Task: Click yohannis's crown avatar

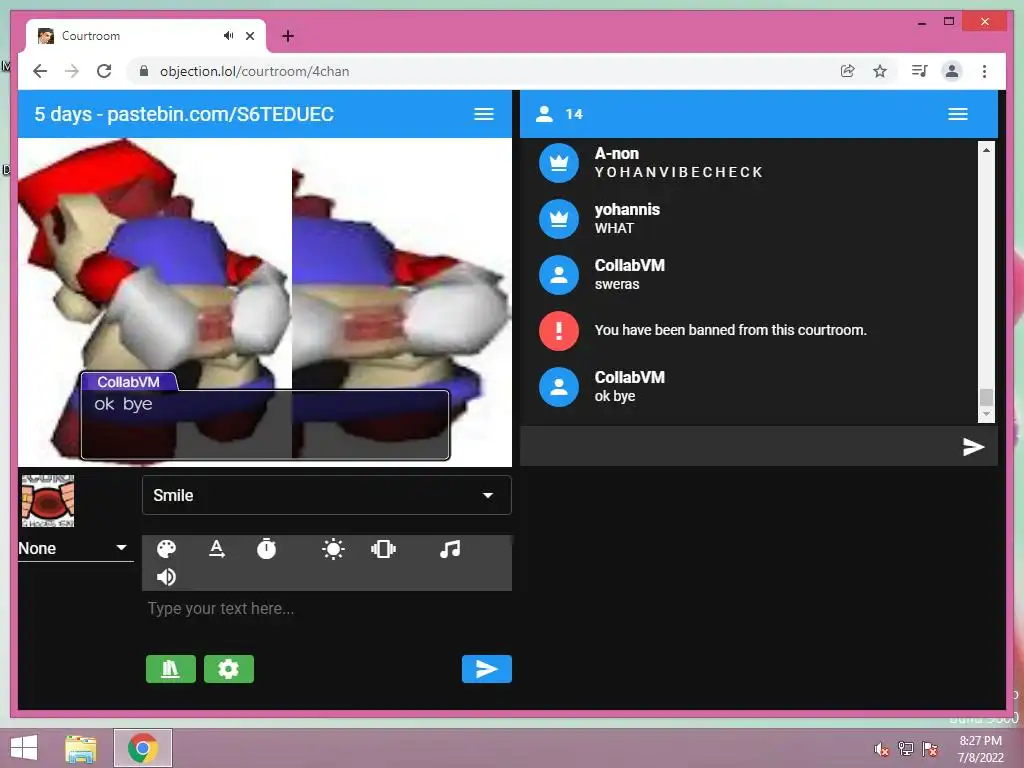Action: tap(558, 219)
